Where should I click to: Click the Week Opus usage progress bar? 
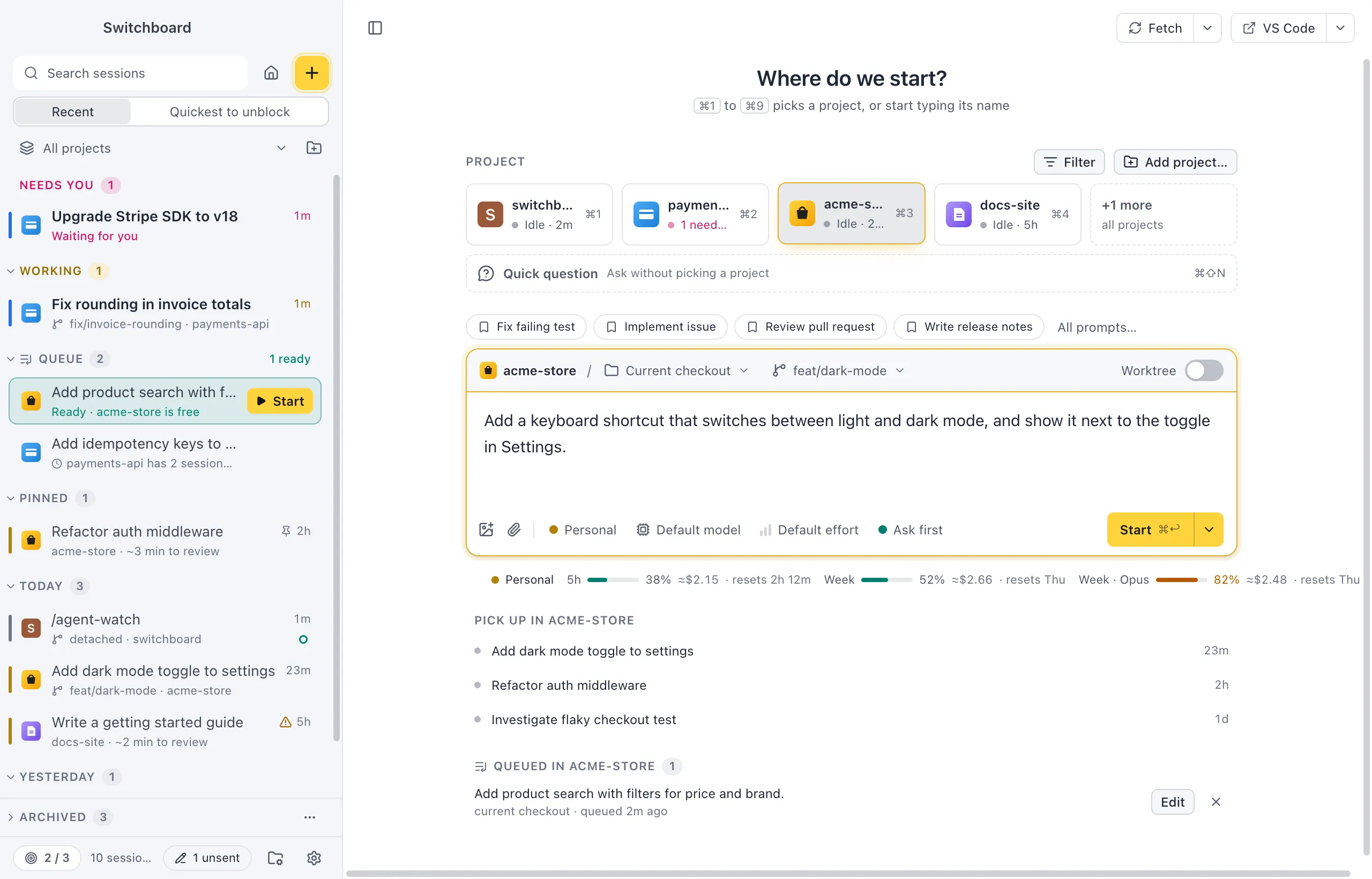pos(1181,580)
